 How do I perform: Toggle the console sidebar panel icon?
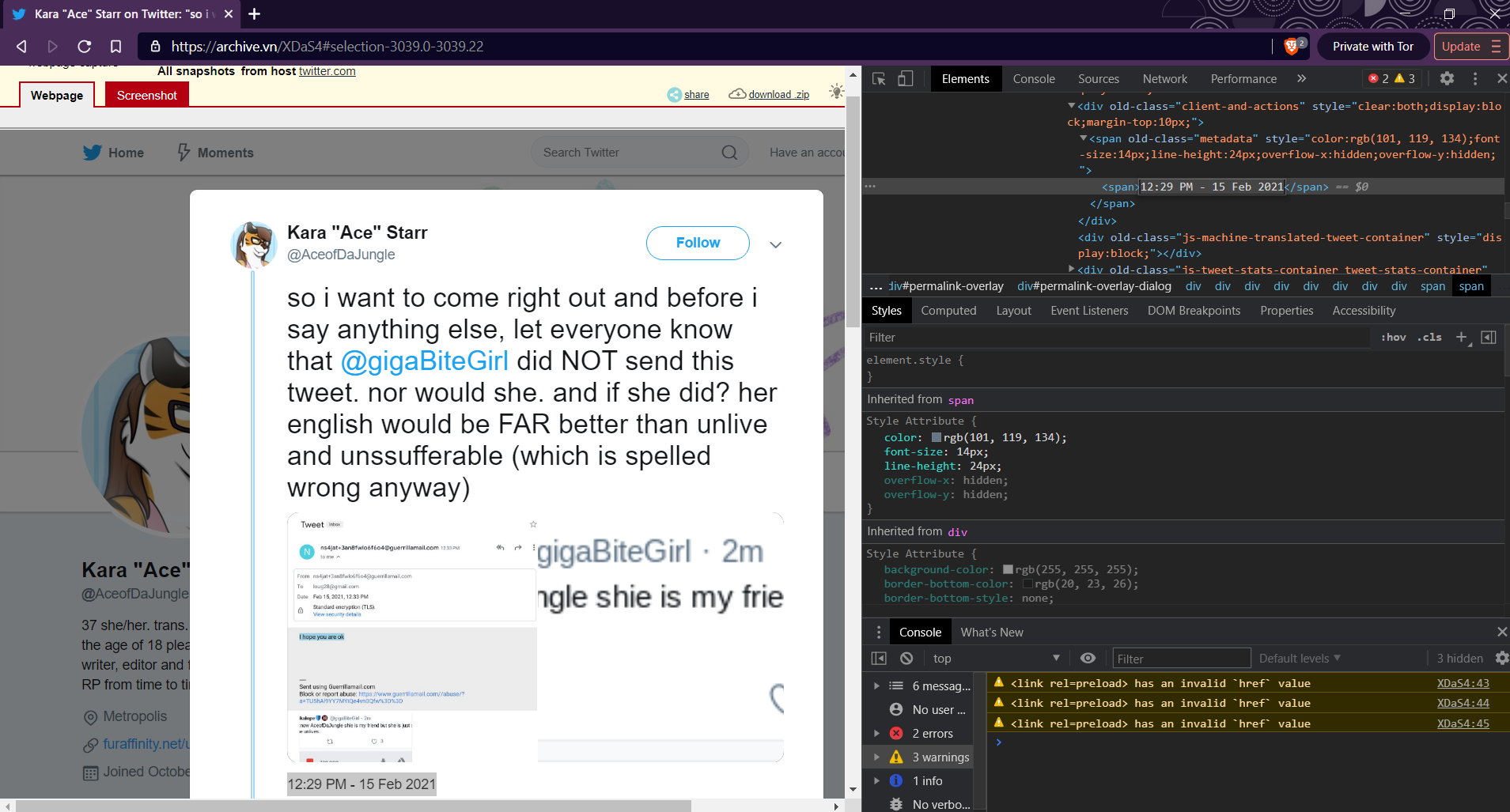pyautogui.click(x=879, y=659)
